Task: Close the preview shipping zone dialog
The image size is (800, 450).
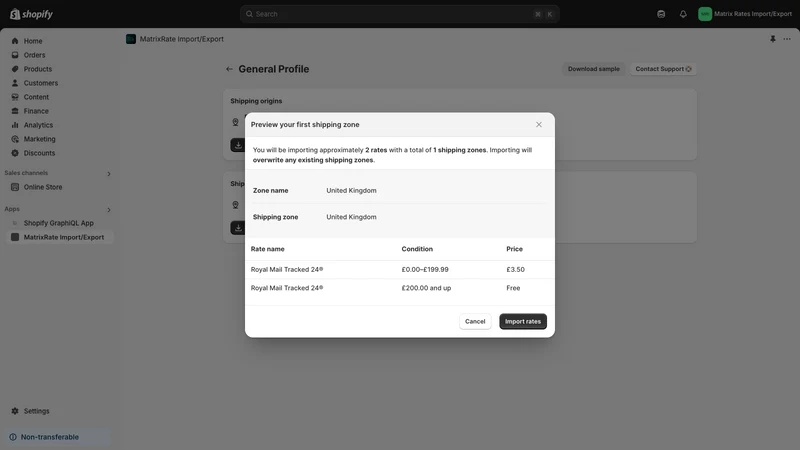Action: pyautogui.click(x=539, y=124)
